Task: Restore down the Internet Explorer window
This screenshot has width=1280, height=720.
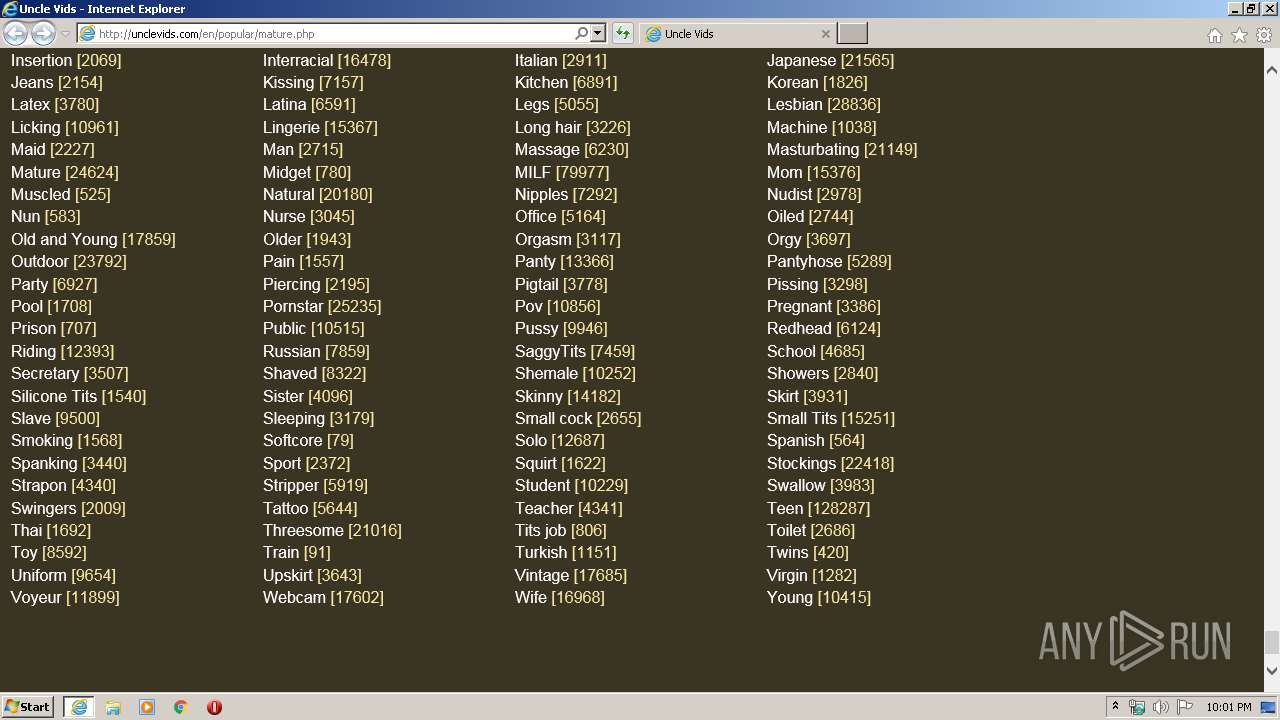Action: (x=1251, y=9)
